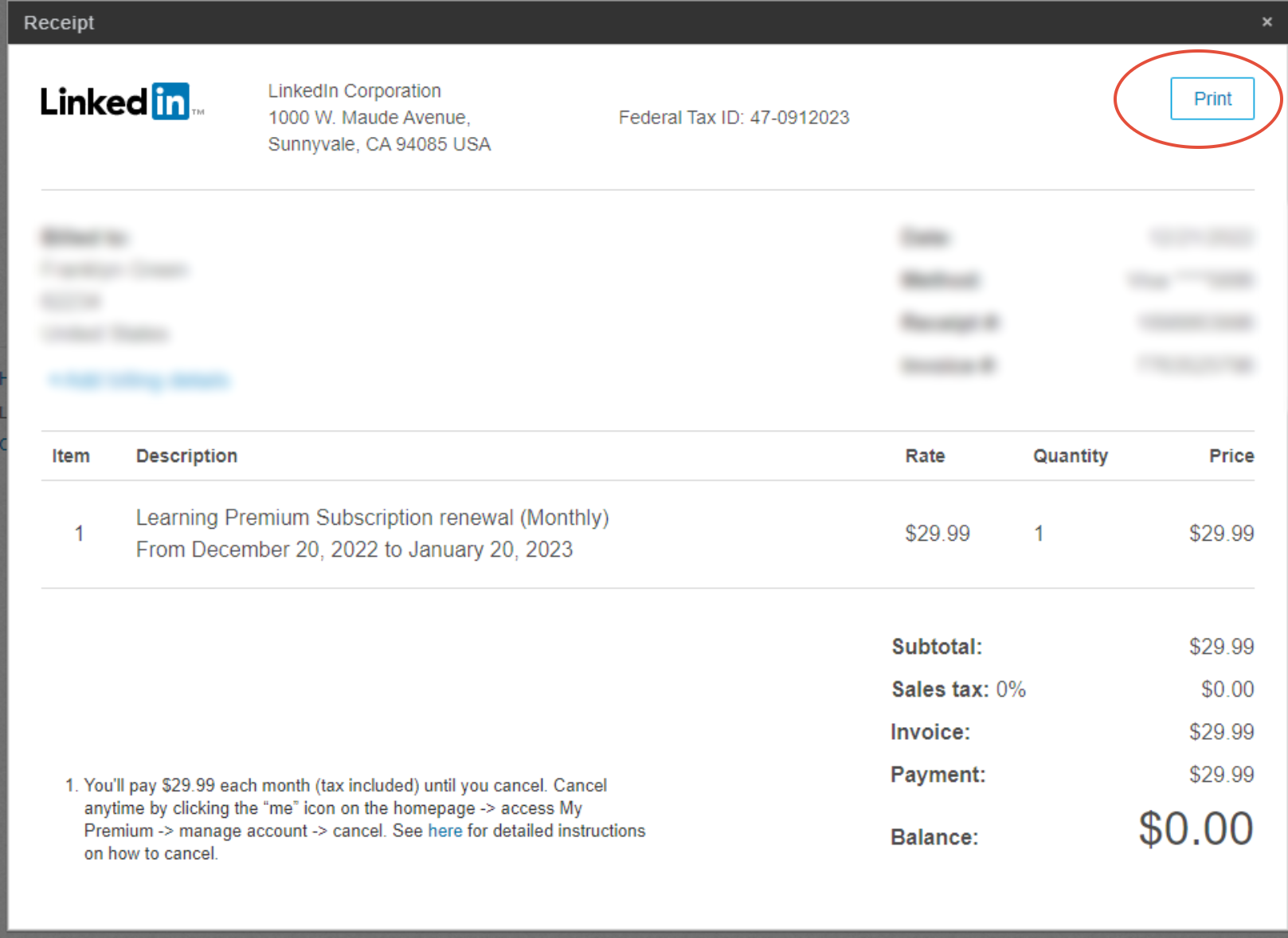Click the Balance: label
The image size is (1288, 938).
[x=934, y=838]
